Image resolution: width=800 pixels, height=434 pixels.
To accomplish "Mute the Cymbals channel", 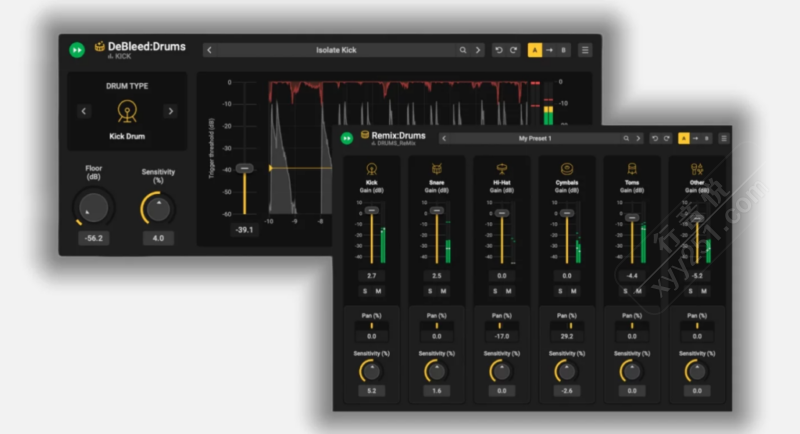I will (x=574, y=291).
